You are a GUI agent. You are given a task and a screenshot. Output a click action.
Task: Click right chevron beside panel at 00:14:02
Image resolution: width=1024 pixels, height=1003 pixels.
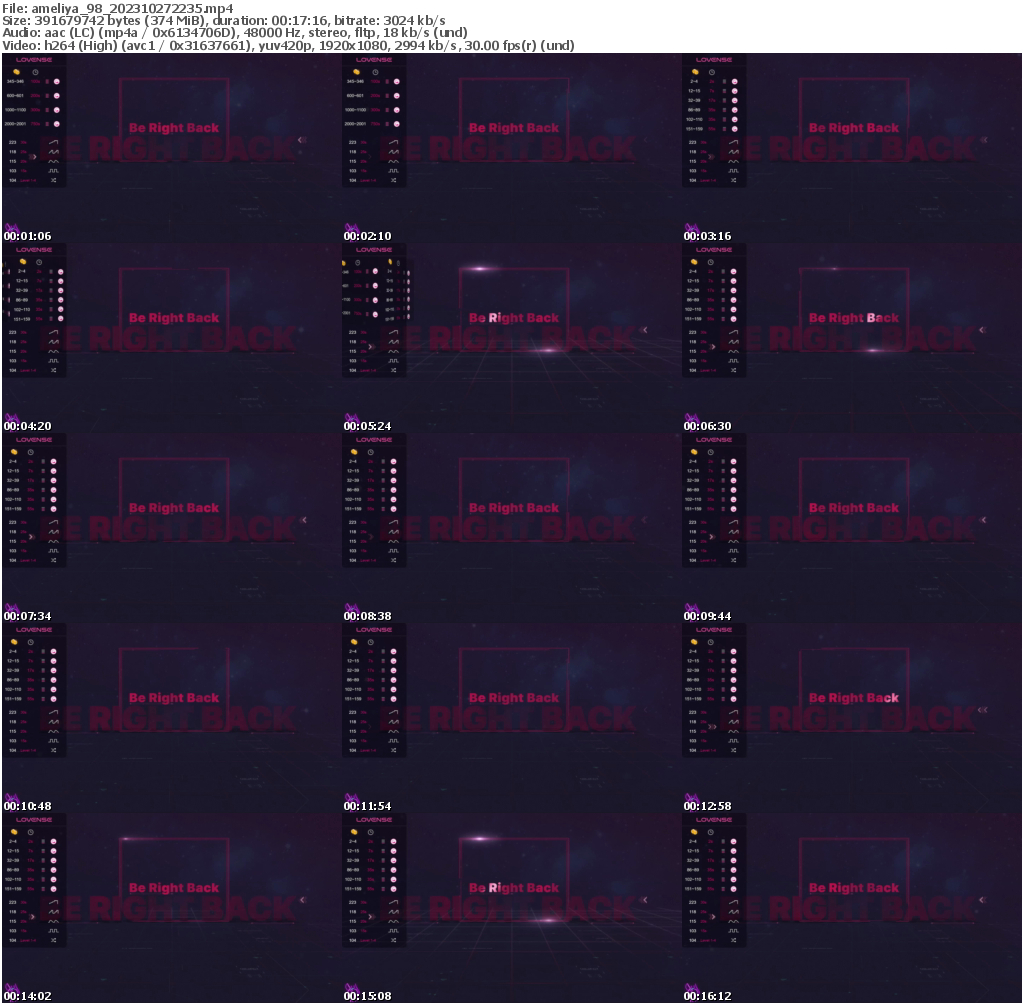tap(32, 916)
